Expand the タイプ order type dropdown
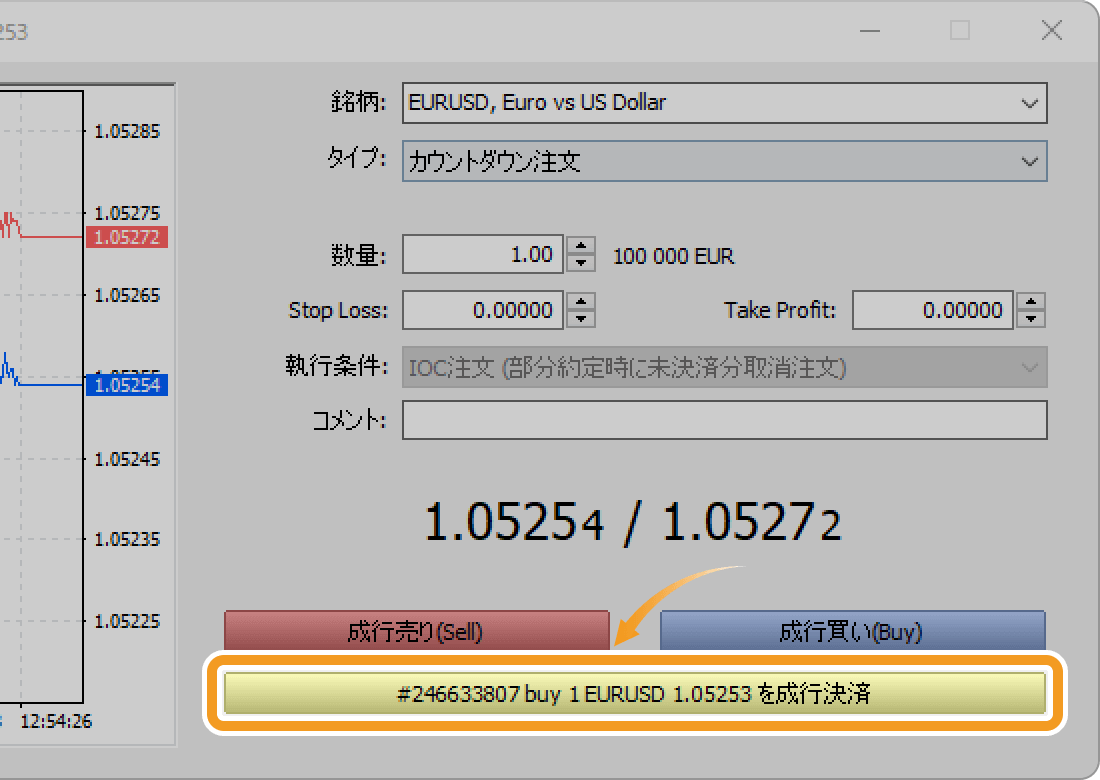This screenshot has width=1100, height=780. click(x=724, y=161)
